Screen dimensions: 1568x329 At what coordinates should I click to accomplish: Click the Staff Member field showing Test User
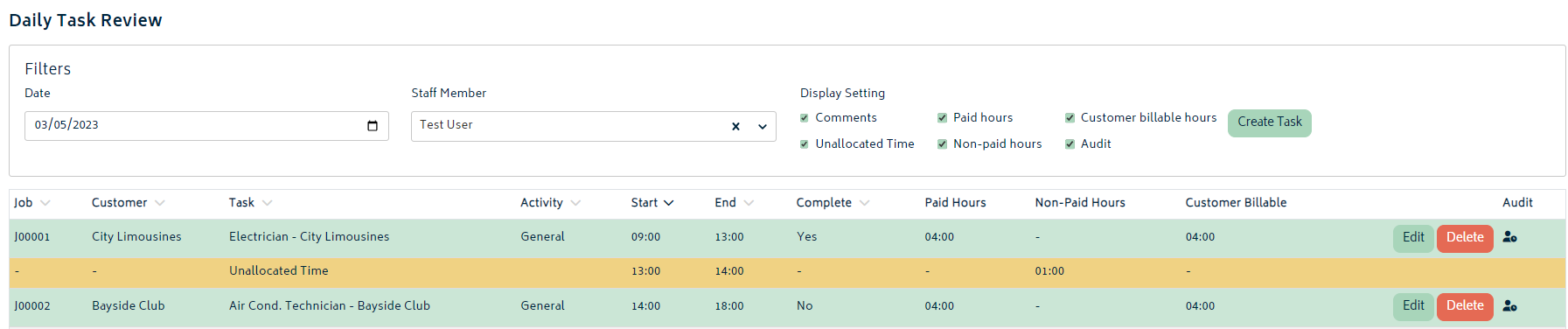[x=593, y=126]
